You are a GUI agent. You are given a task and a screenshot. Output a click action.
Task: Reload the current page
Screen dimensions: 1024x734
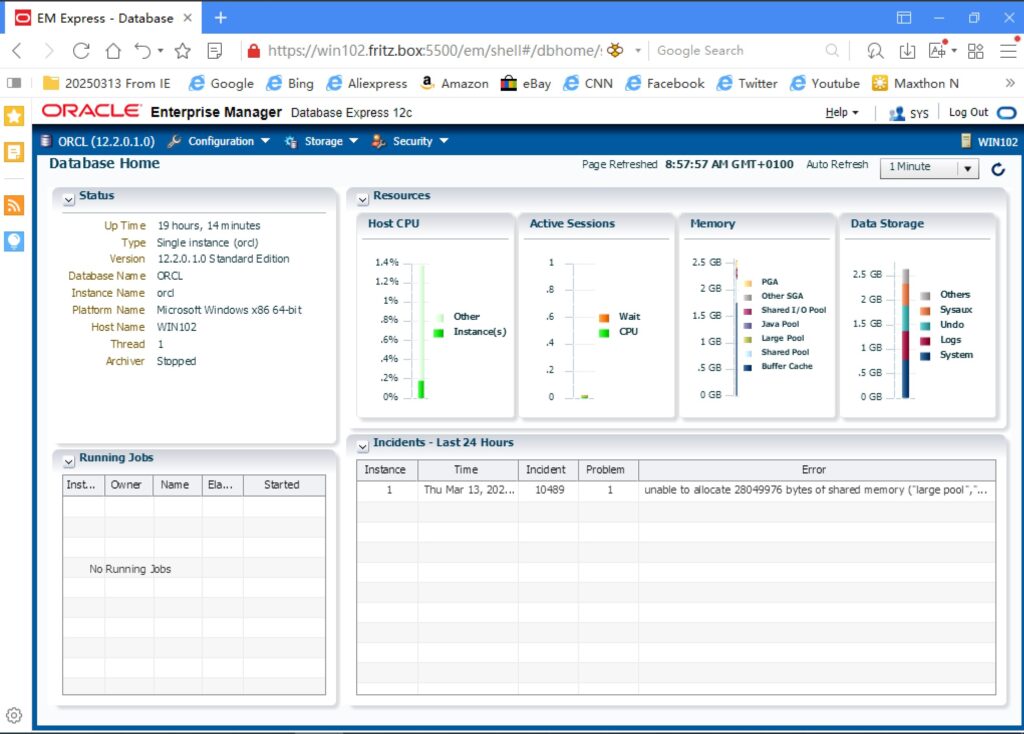click(x=81, y=50)
